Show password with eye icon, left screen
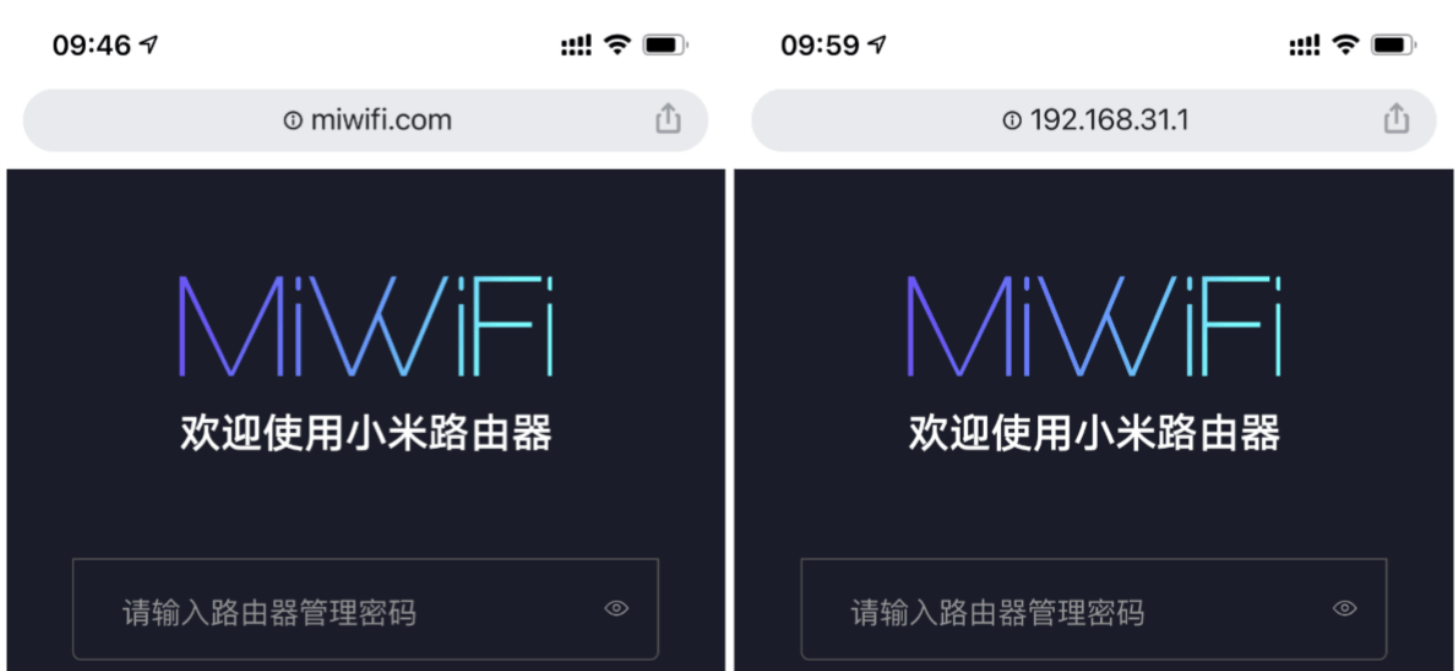The width and height of the screenshot is (1455, 671). click(617, 608)
